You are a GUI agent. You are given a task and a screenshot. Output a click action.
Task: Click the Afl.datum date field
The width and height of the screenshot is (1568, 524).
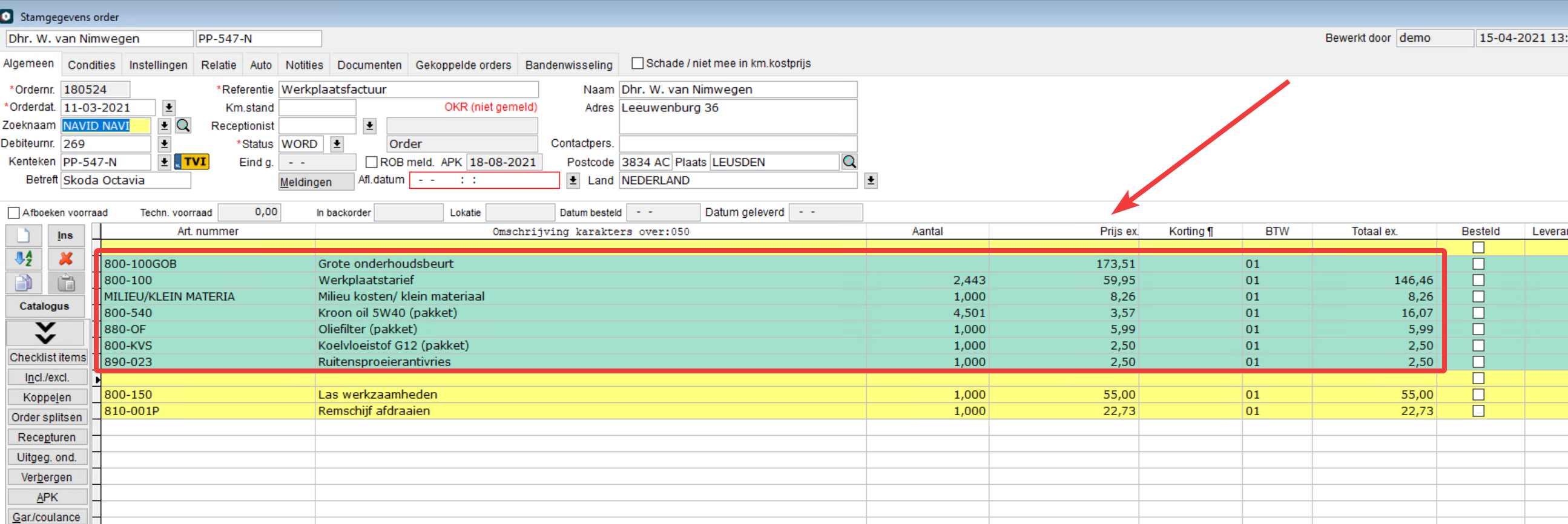tap(484, 180)
